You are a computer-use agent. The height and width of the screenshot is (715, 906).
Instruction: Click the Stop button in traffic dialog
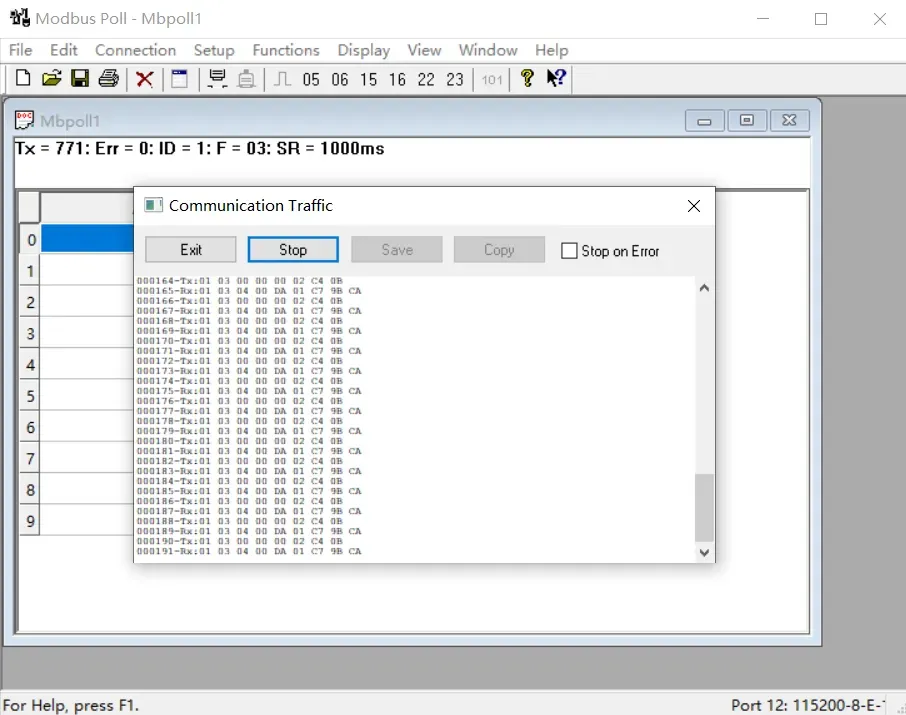point(293,250)
